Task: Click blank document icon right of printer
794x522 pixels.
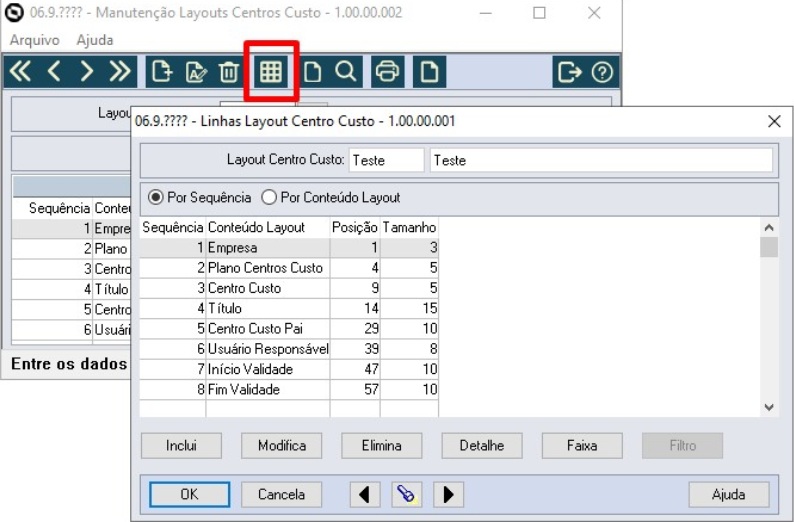Action: (x=429, y=71)
